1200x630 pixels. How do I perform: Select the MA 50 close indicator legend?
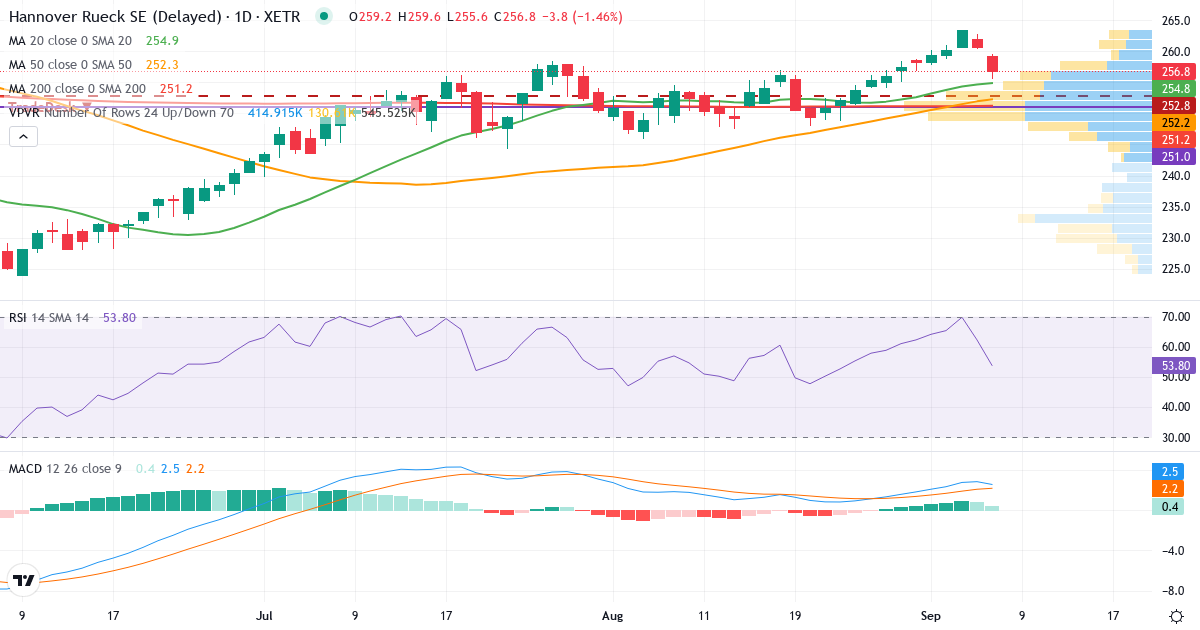coord(70,65)
